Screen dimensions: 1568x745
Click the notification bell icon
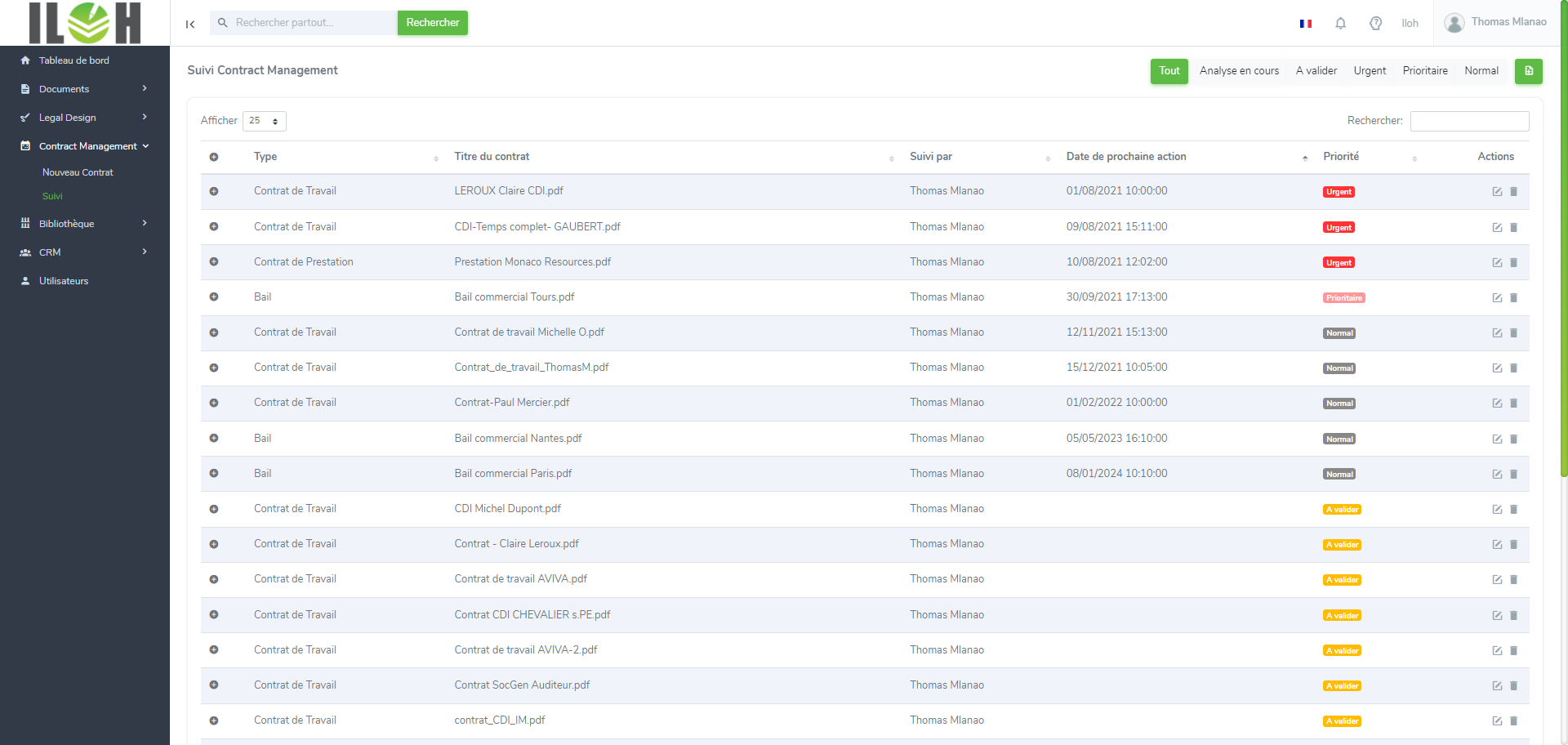tap(1340, 24)
